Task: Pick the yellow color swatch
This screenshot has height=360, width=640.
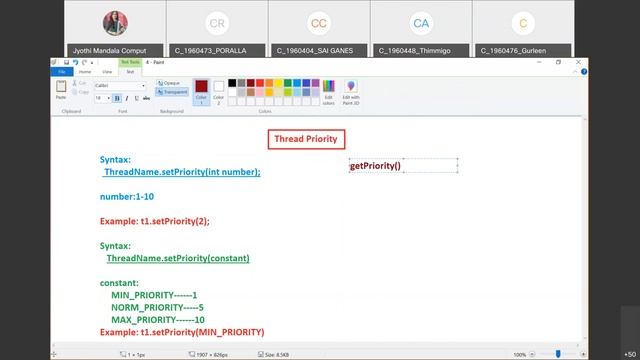Action: (x=278, y=83)
